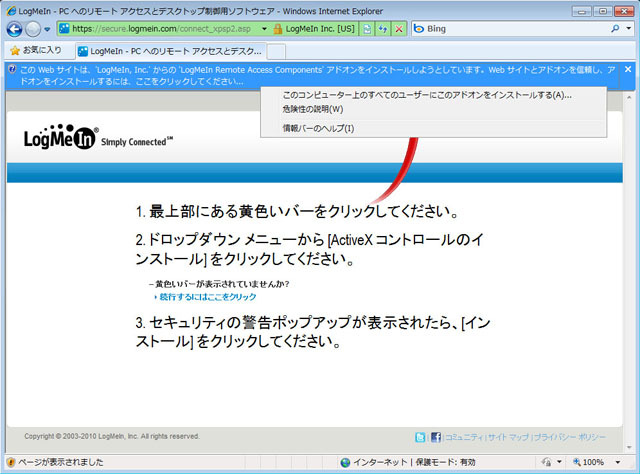This screenshot has width=640, height=474.
Task: Open the サイト マップ footer link
Action: [x=508, y=437]
